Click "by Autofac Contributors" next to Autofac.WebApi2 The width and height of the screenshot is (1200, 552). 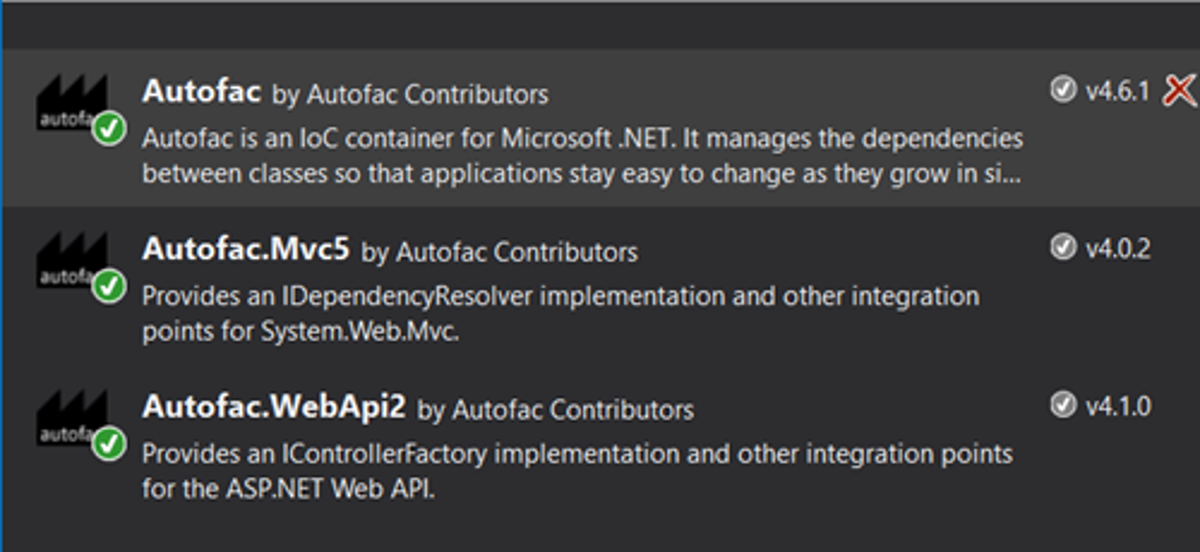pos(555,409)
